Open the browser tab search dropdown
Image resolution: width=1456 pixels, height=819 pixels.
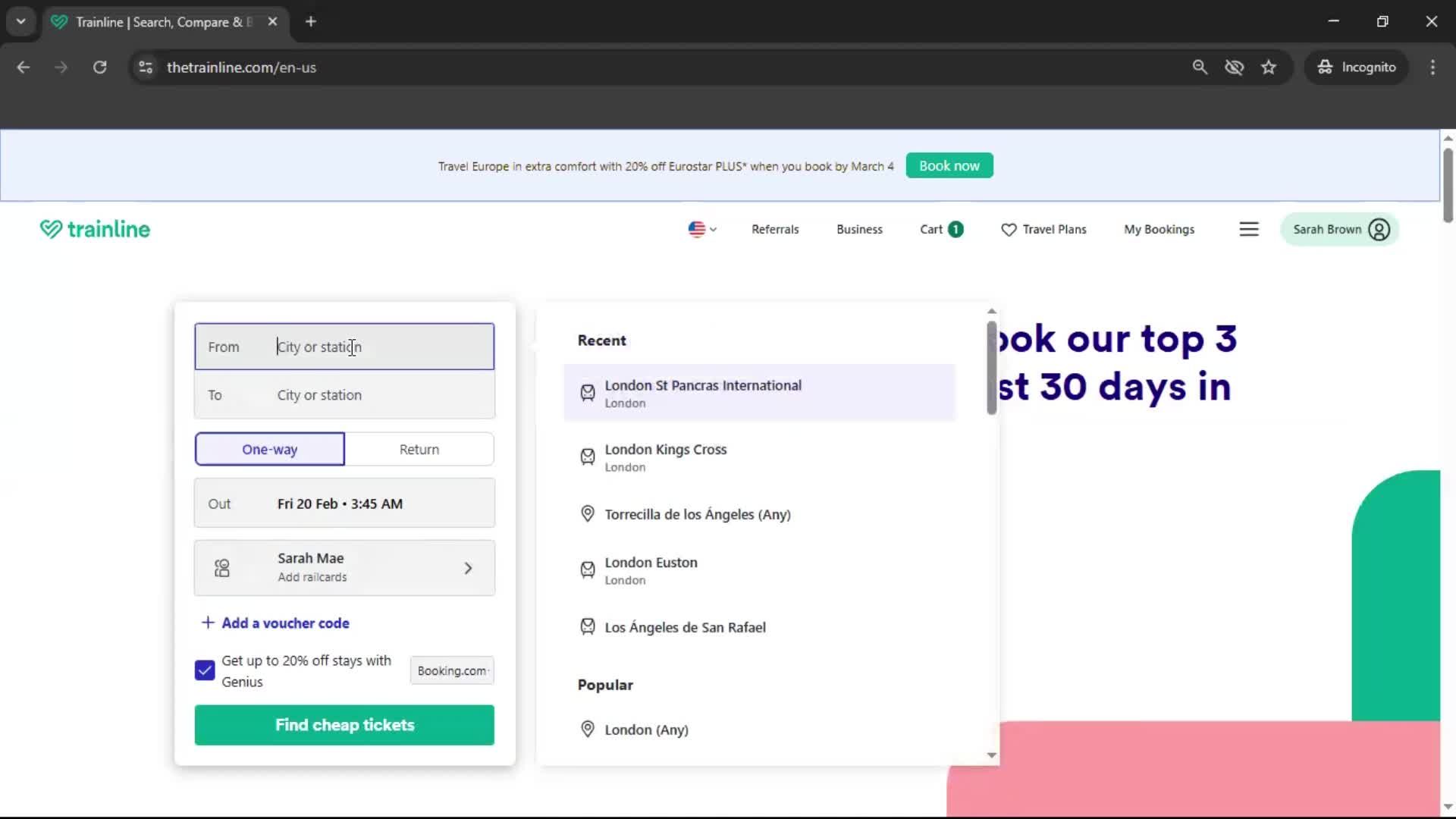pyautogui.click(x=20, y=21)
